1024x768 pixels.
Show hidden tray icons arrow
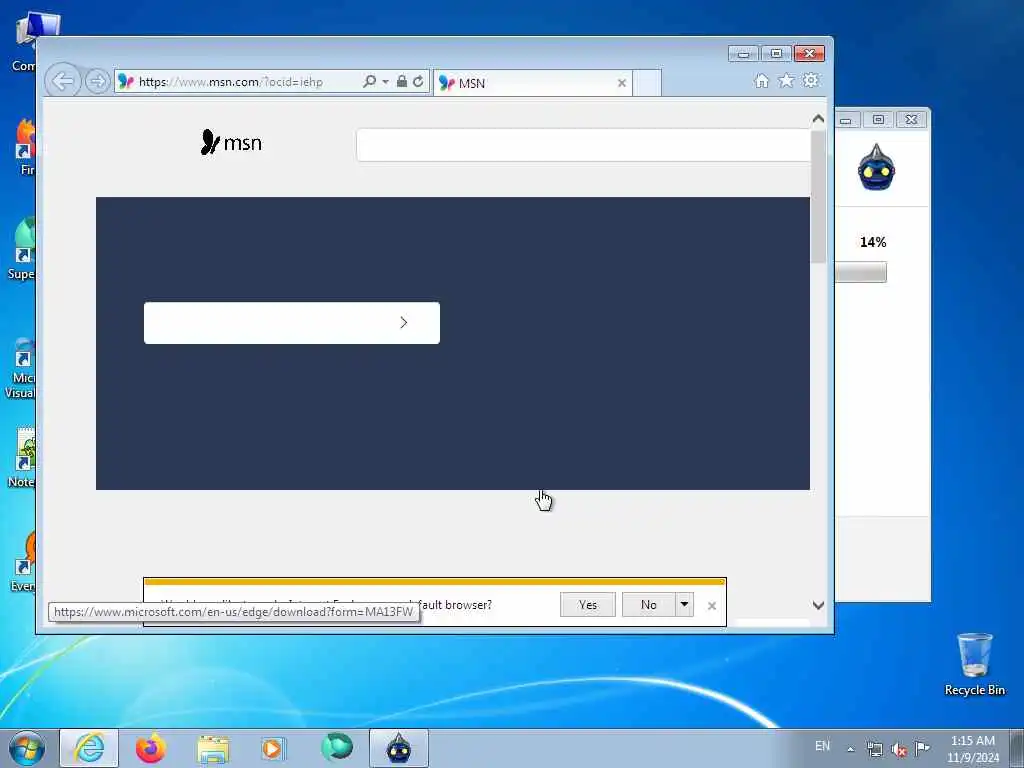click(850, 749)
